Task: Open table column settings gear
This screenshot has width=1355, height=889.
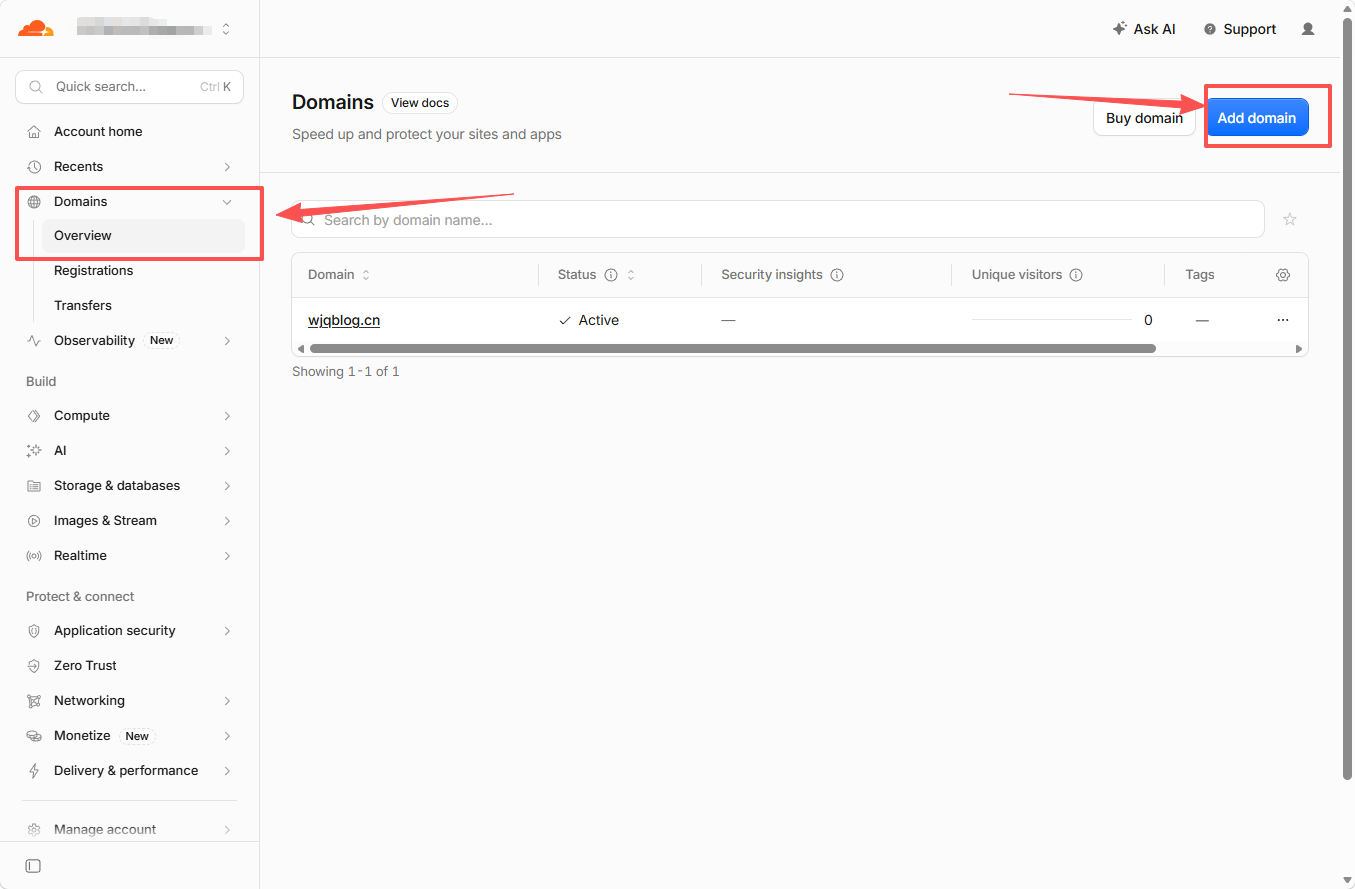Action: click(x=1283, y=275)
